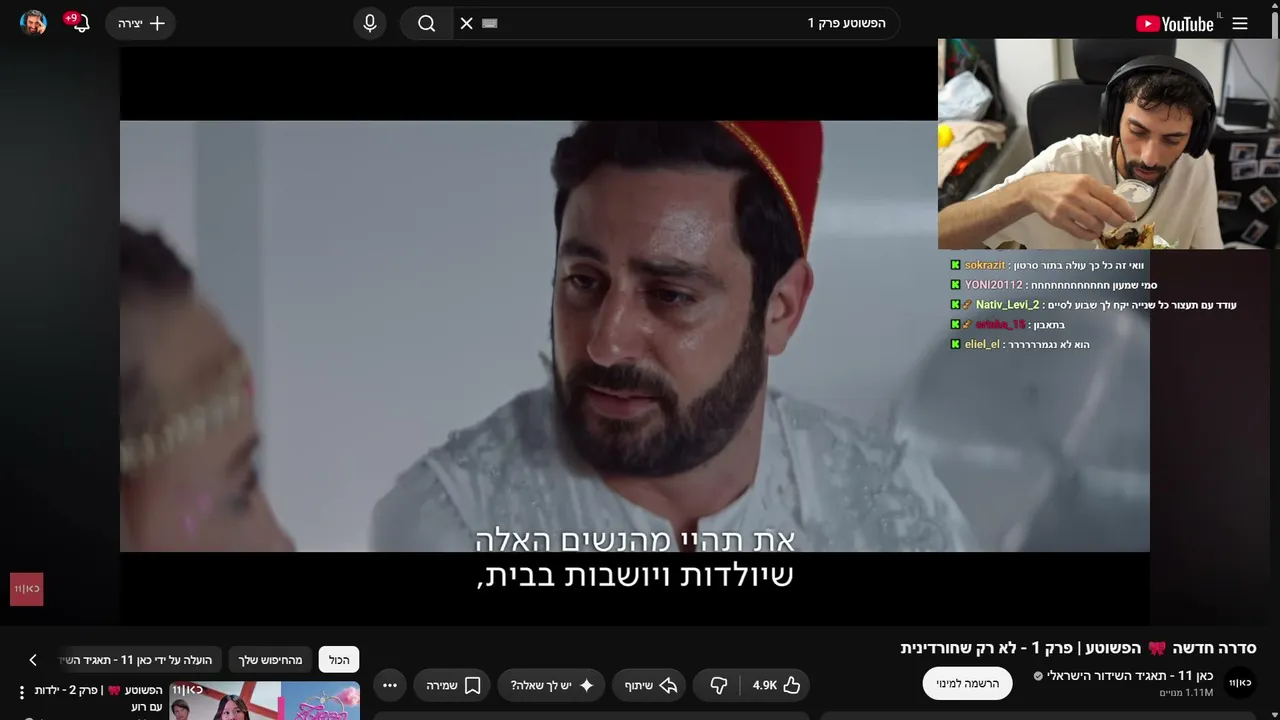Clear the search box with X

[467, 23]
